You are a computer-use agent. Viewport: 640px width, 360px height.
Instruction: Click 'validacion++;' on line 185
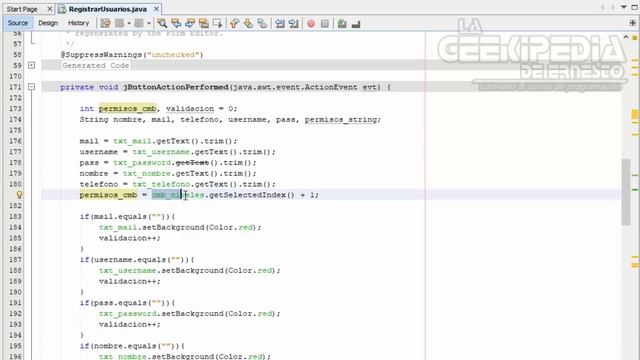click(130, 238)
